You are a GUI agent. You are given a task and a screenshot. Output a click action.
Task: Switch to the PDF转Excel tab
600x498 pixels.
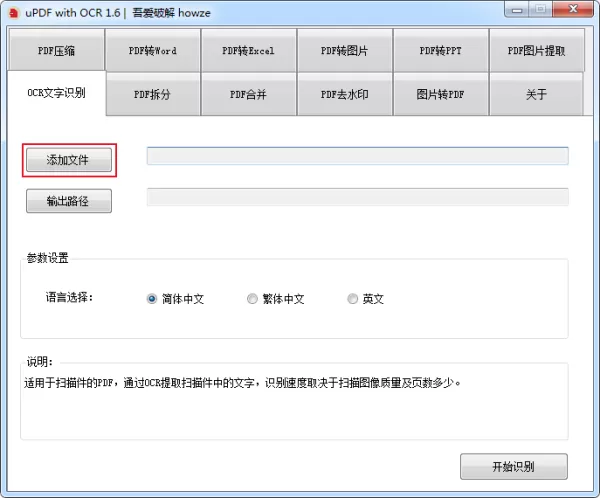coord(249,50)
